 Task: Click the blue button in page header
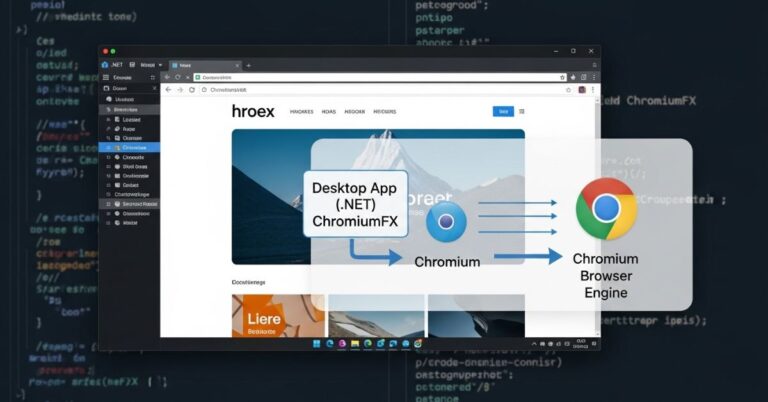pos(503,112)
